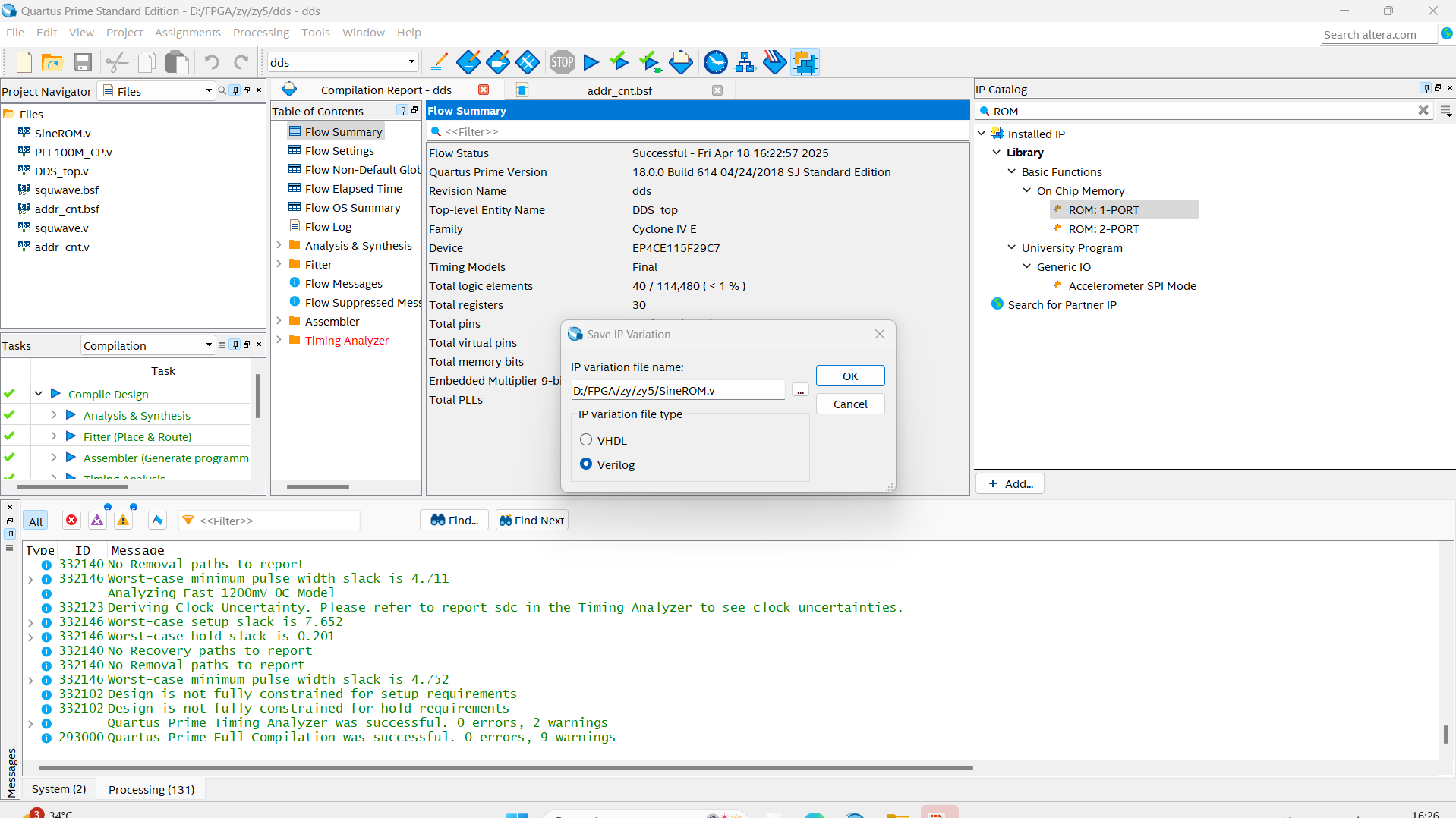Open Timing Analyzer clock icon
The height and width of the screenshot is (818, 1456).
[x=715, y=62]
